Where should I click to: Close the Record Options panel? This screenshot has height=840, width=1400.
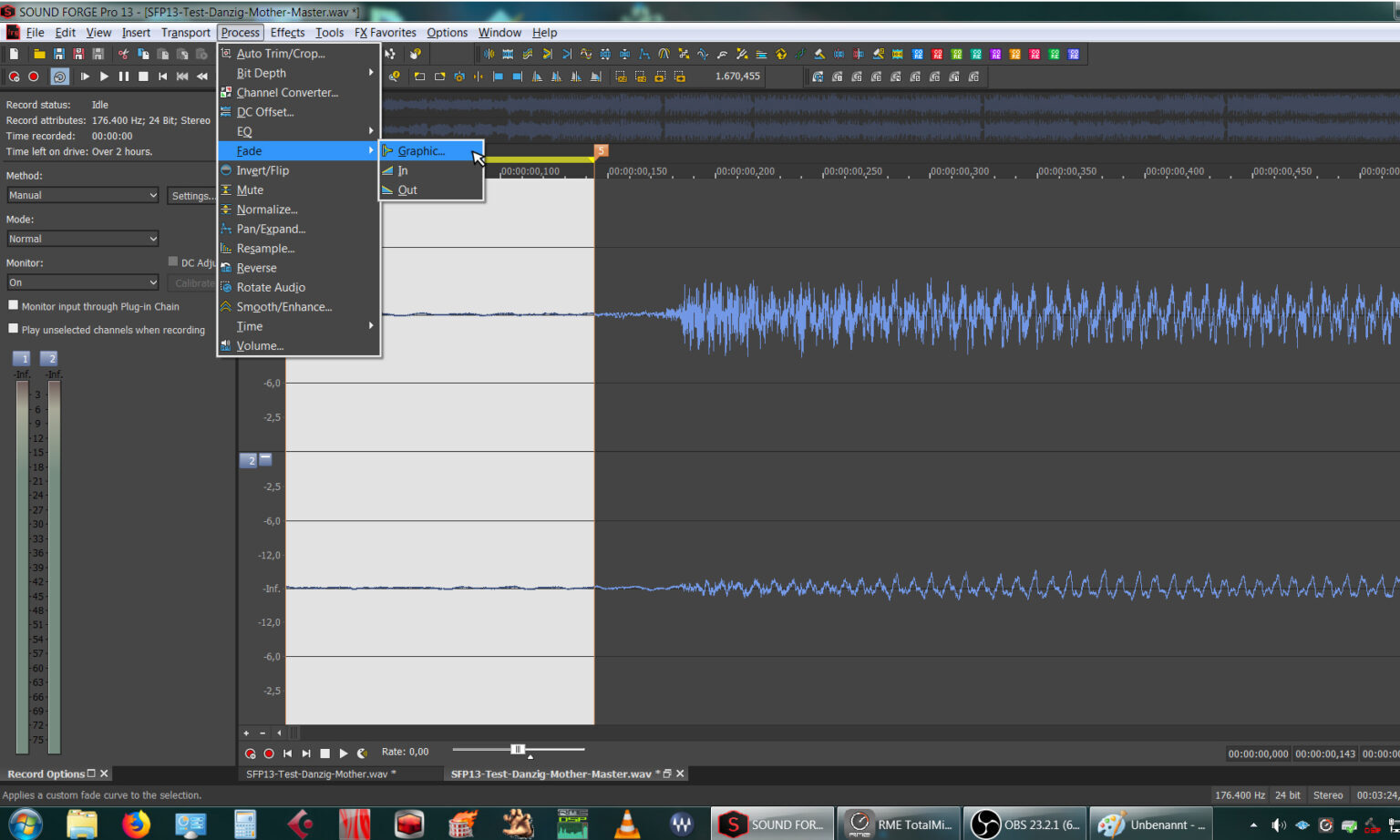104,773
